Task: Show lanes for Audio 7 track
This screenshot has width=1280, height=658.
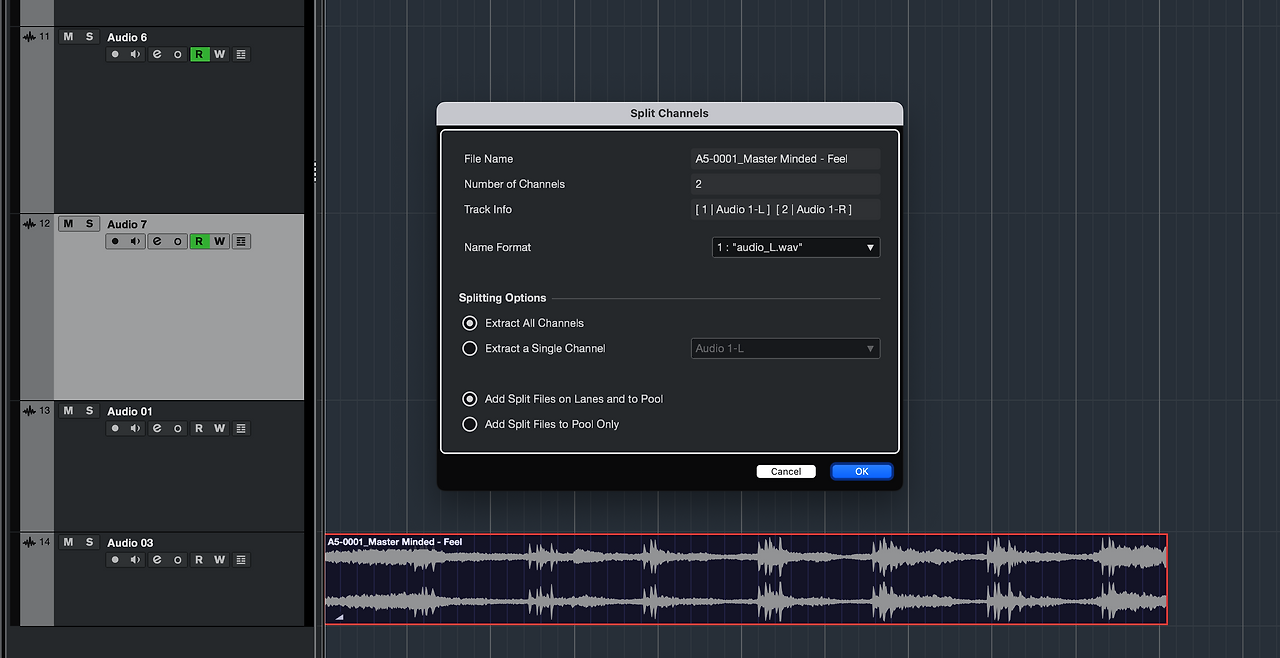Action: tap(241, 241)
